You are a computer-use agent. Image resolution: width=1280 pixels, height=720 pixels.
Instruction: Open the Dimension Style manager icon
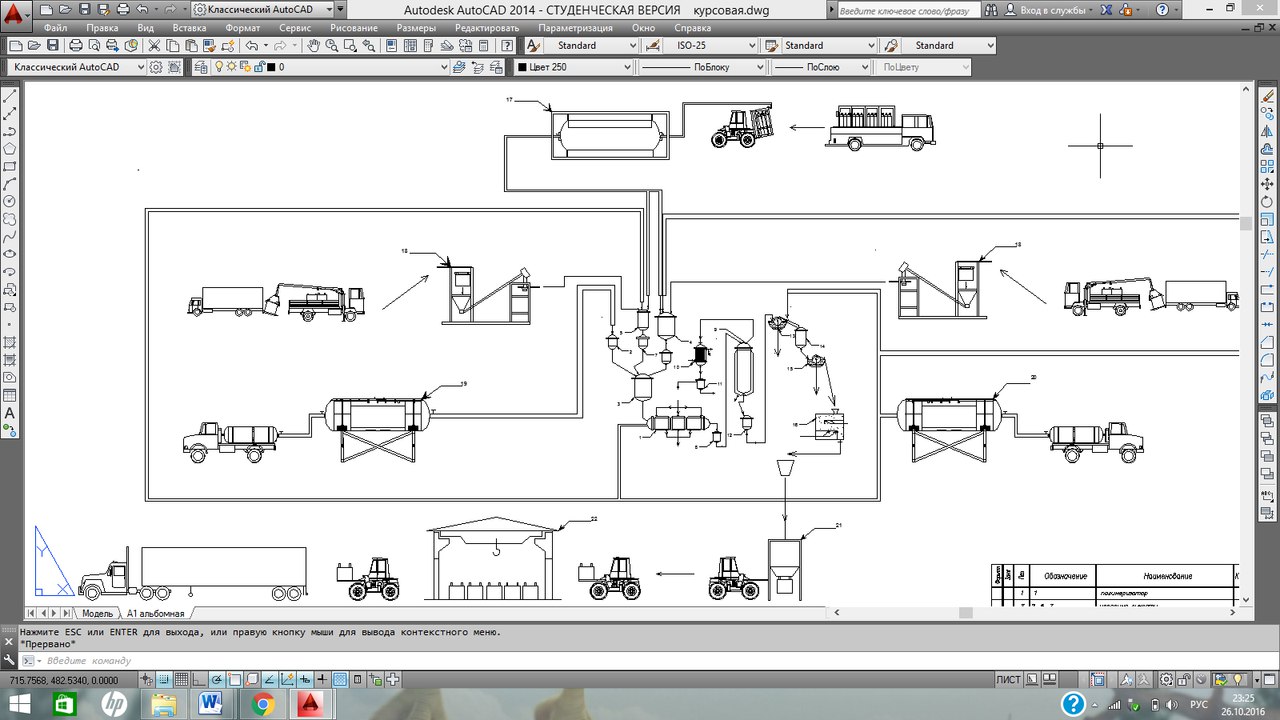[653, 46]
